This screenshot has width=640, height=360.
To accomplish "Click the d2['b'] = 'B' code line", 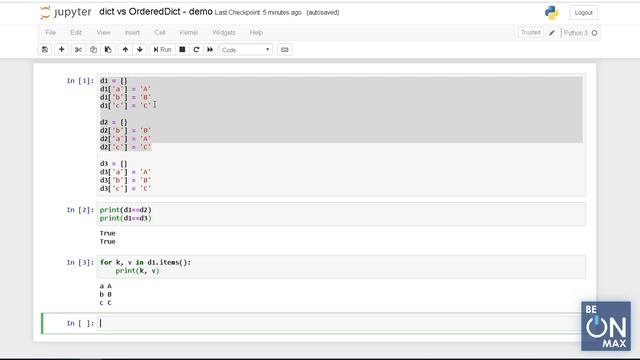I will pos(125,130).
